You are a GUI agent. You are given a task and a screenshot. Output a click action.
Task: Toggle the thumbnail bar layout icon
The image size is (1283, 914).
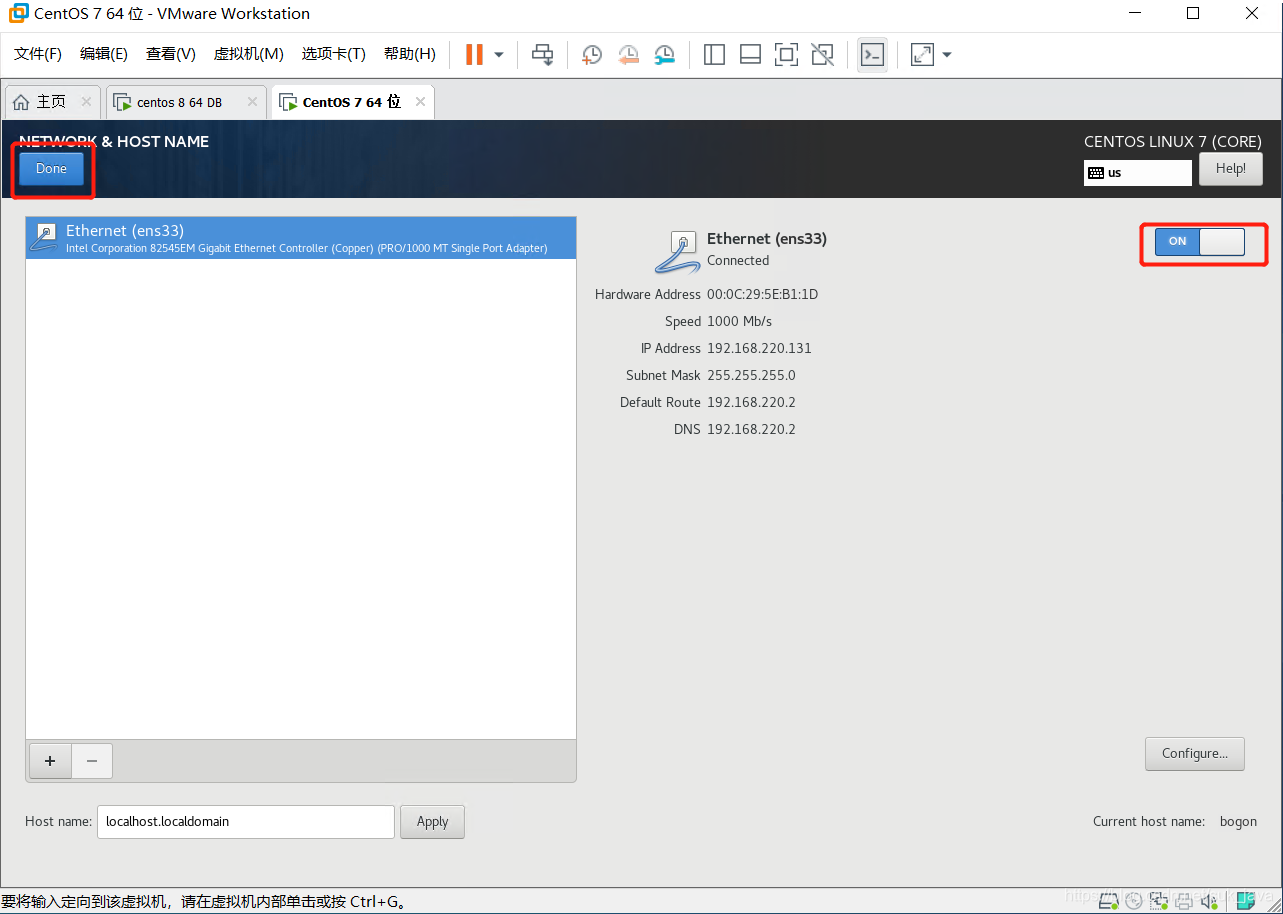point(750,54)
